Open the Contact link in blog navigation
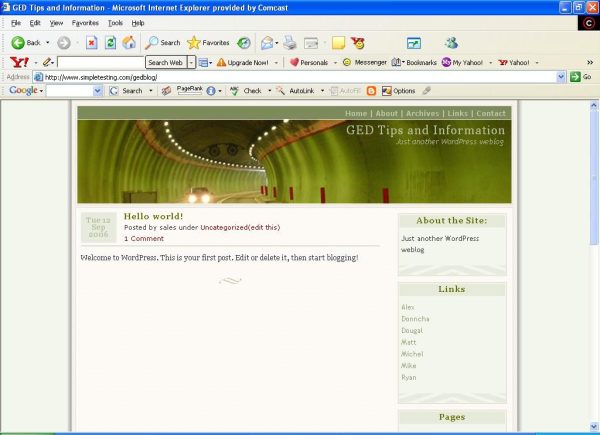The height and width of the screenshot is (435, 600). pos(491,113)
